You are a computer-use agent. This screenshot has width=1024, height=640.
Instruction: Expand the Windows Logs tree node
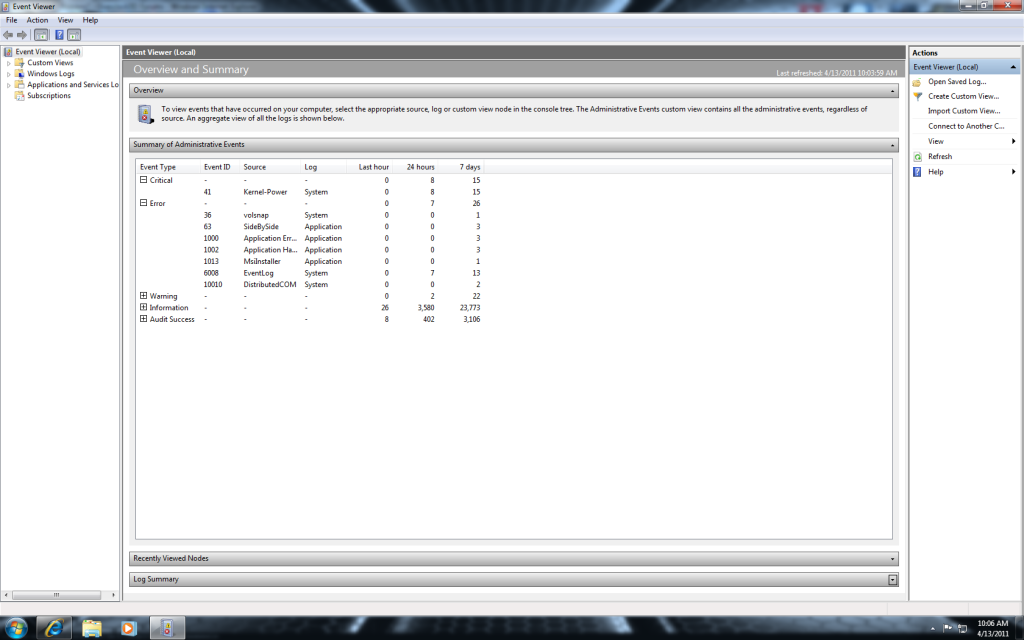(8, 74)
